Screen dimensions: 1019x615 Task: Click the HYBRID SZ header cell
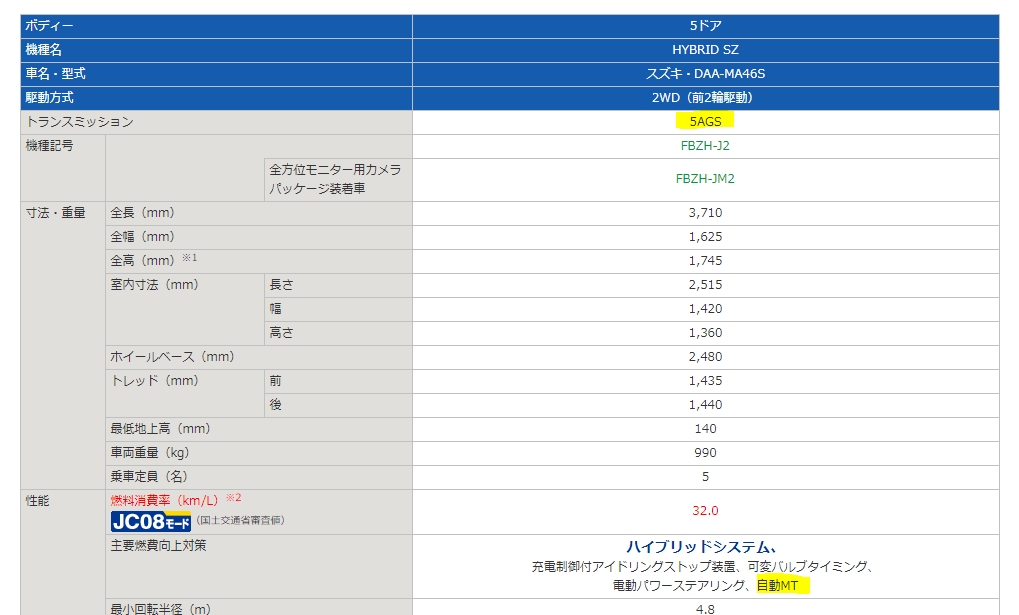click(x=705, y=50)
